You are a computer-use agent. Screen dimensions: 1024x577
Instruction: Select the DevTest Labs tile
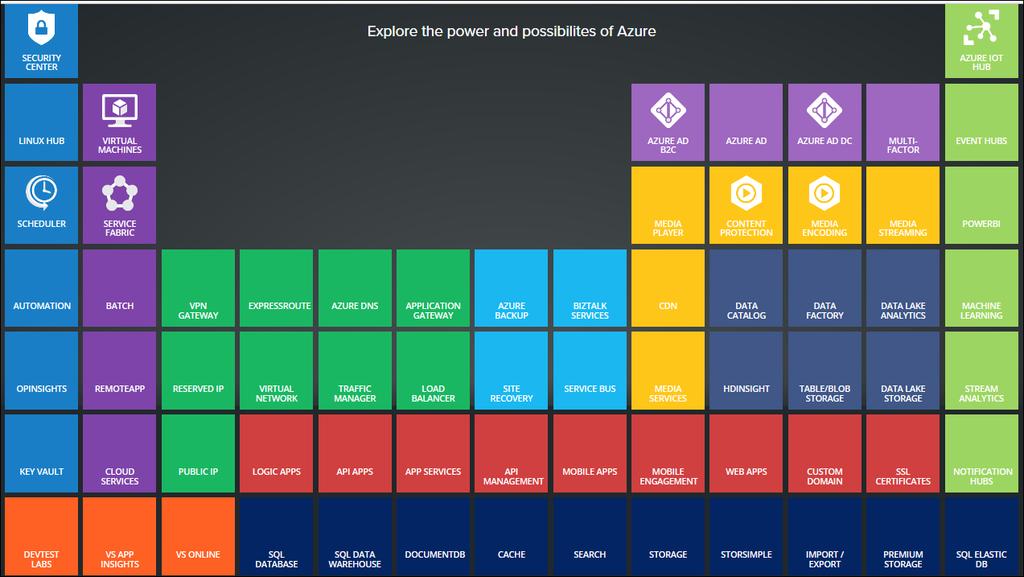tap(41, 537)
